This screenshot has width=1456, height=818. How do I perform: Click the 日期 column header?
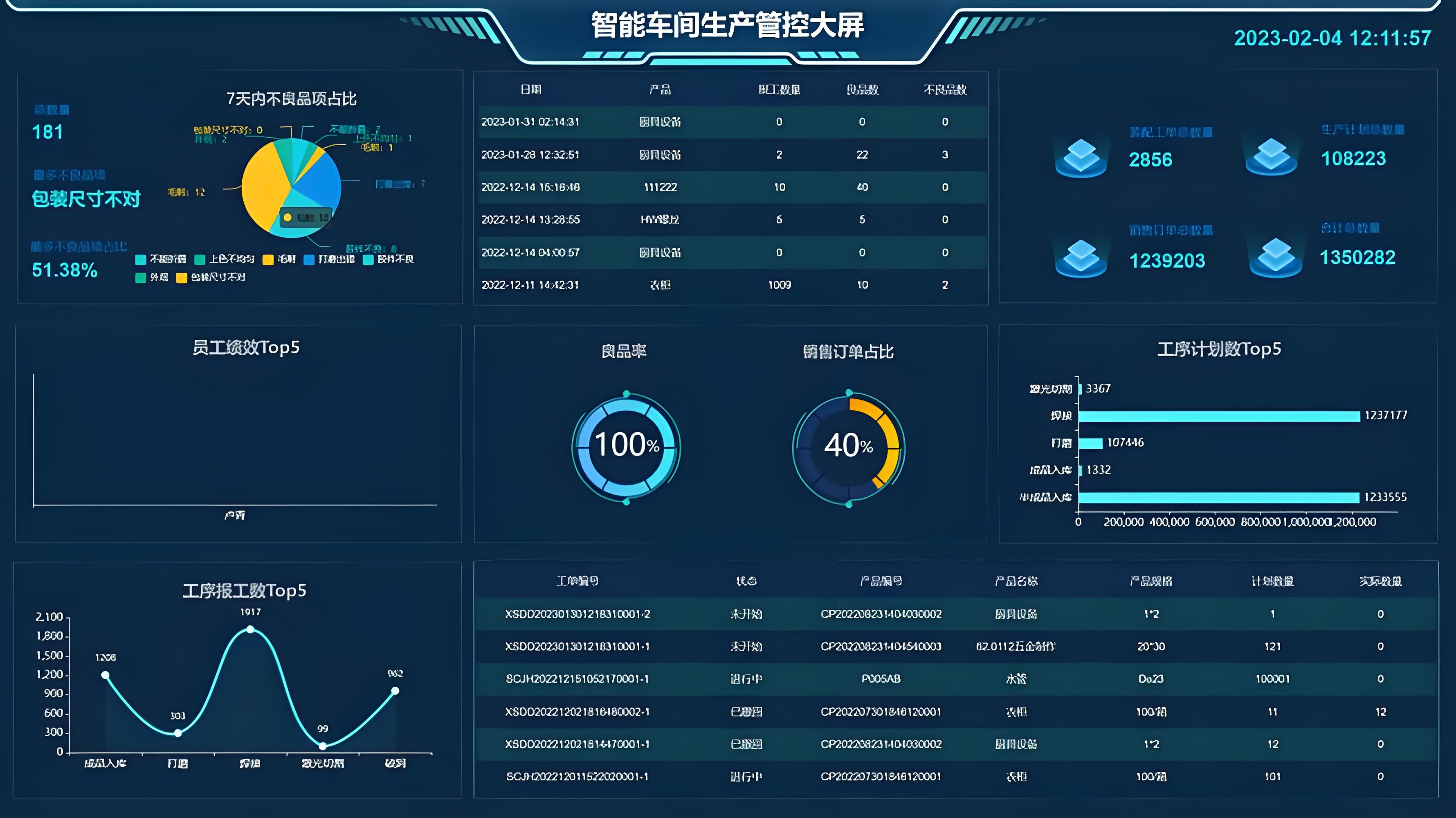coord(531,89)
